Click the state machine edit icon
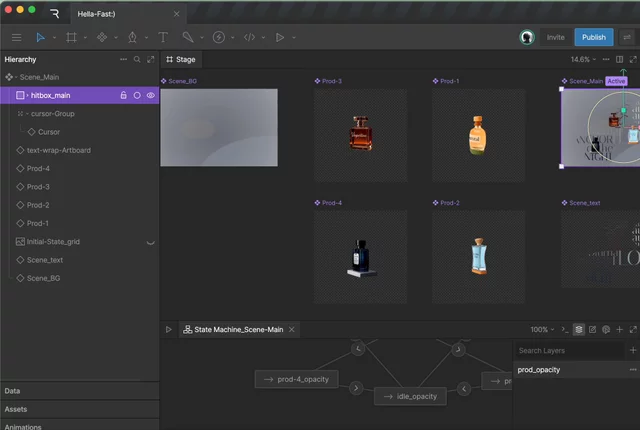 592,330
